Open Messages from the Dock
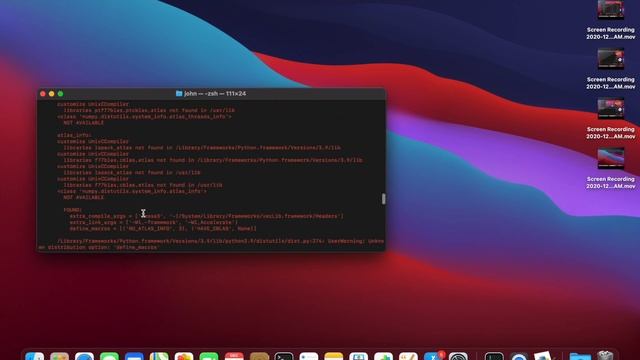Screen dimensions: 640x360 109,356
